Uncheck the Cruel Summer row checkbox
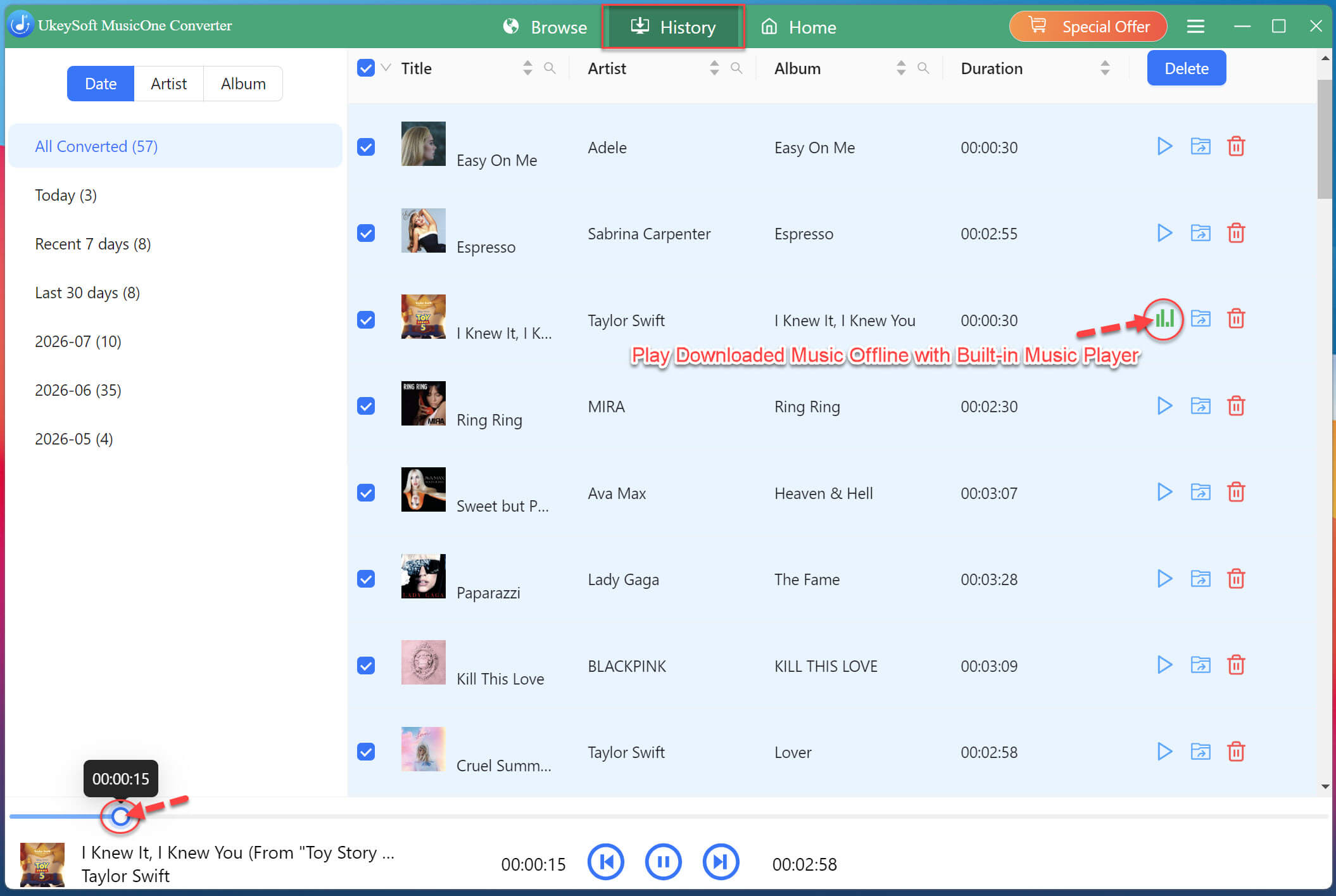The width and height of the screenshot is (1336, 896). click(366, 752)
